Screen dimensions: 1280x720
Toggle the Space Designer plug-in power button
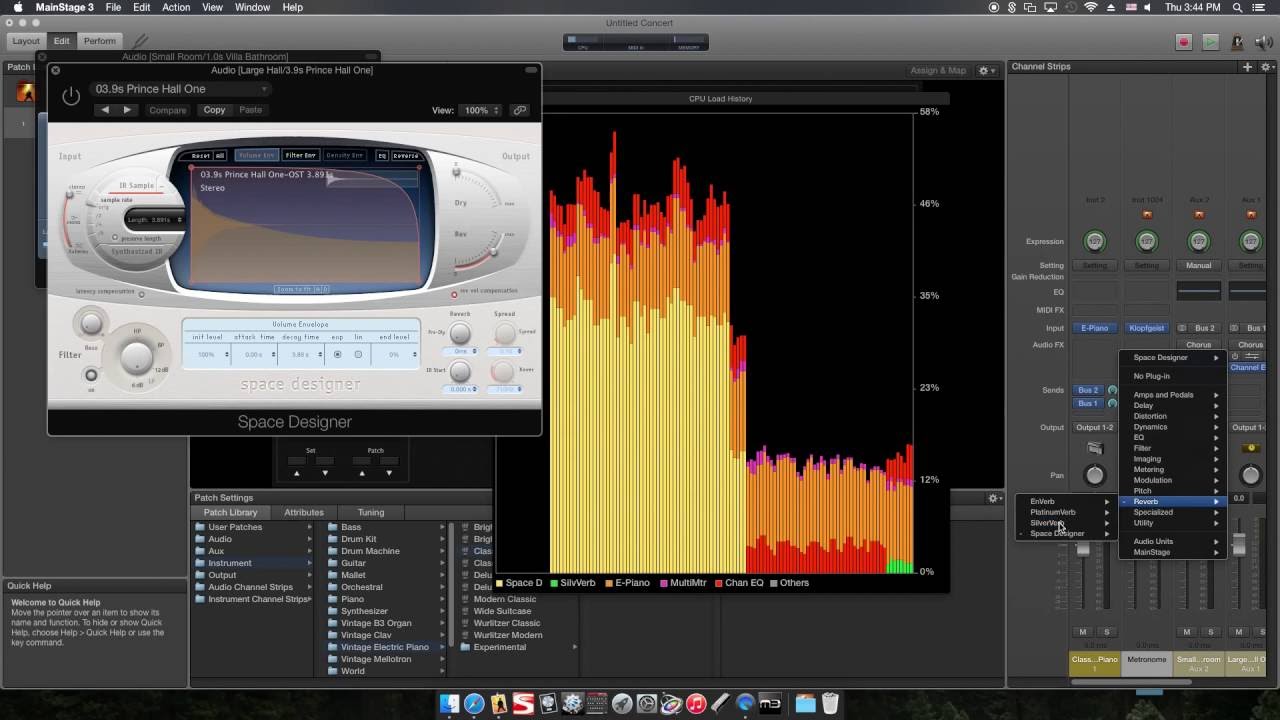[x=71, y=97]
